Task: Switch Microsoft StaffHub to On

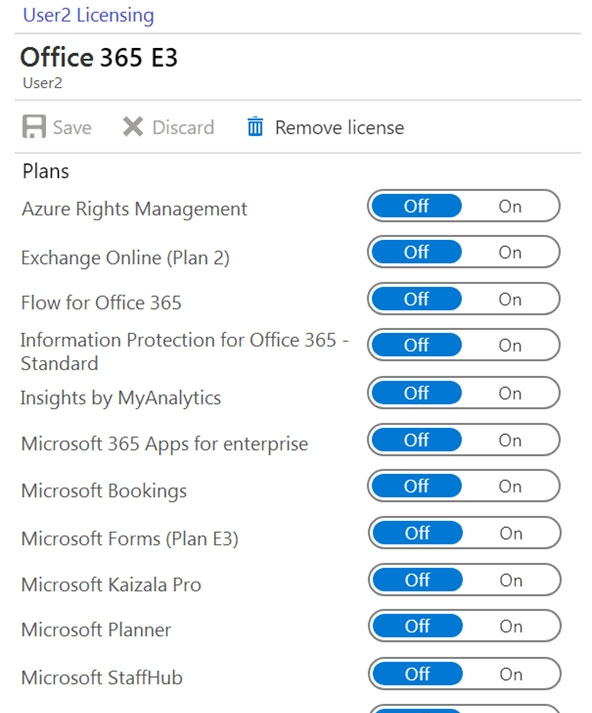Action: (x=511, y=674)
